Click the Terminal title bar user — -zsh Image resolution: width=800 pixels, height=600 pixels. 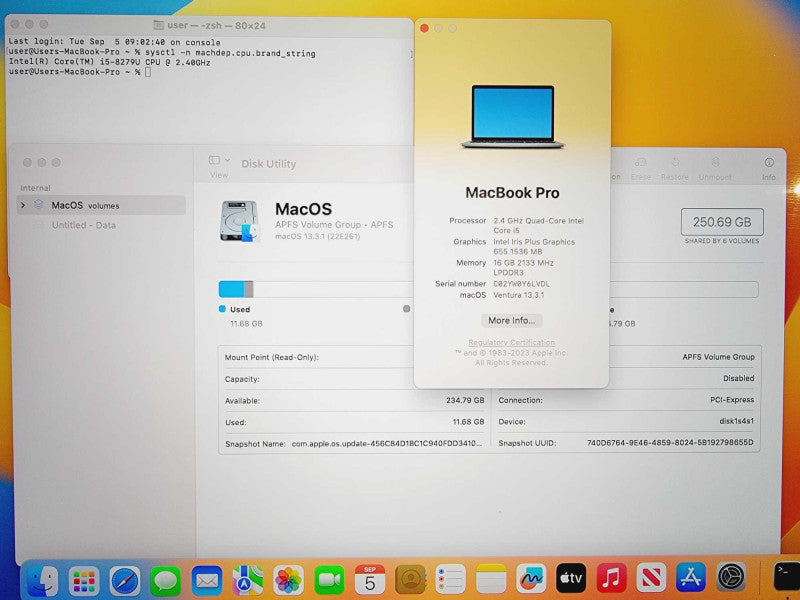tap(209, 26)
